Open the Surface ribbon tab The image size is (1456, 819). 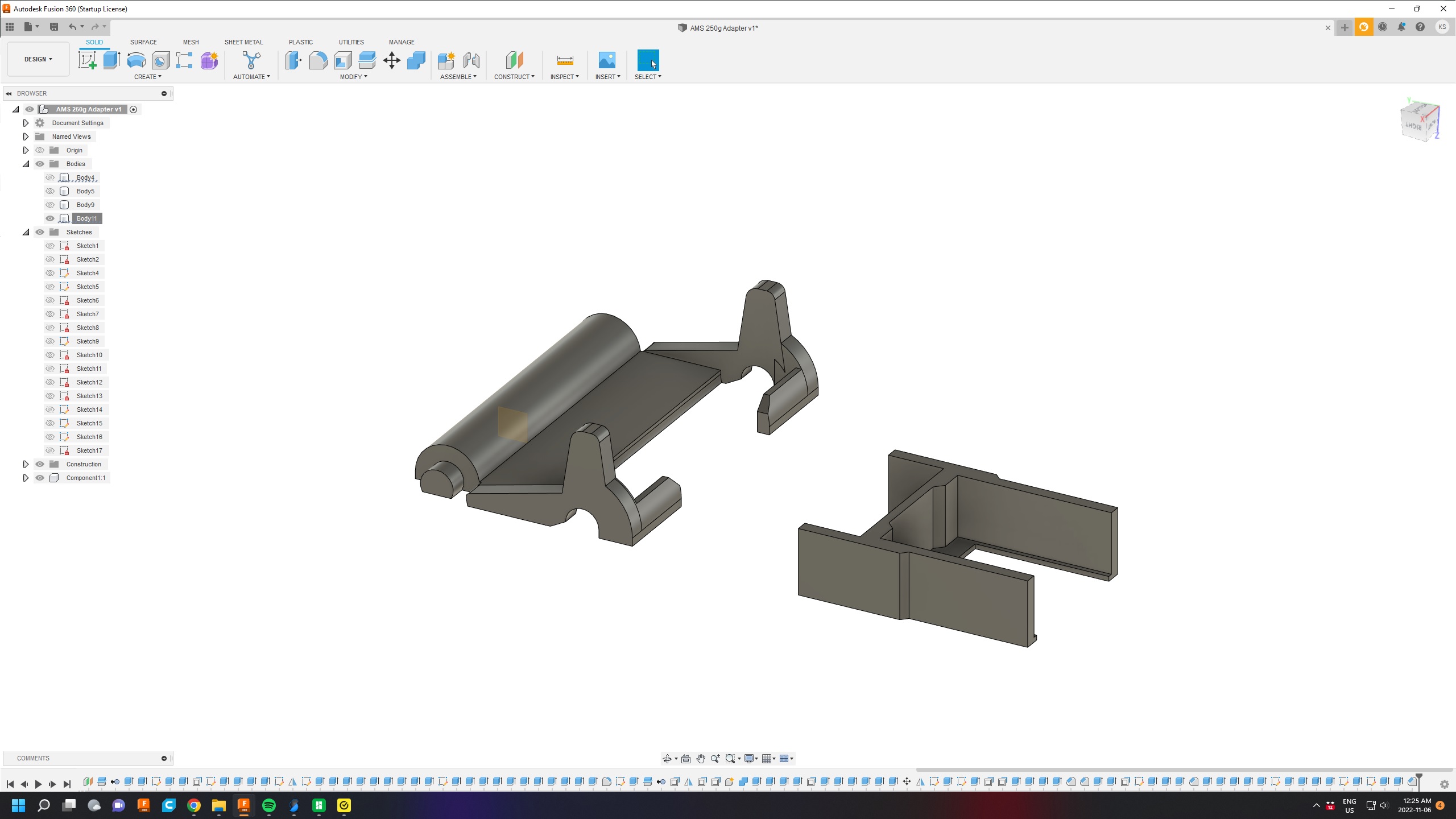[143, 42]
